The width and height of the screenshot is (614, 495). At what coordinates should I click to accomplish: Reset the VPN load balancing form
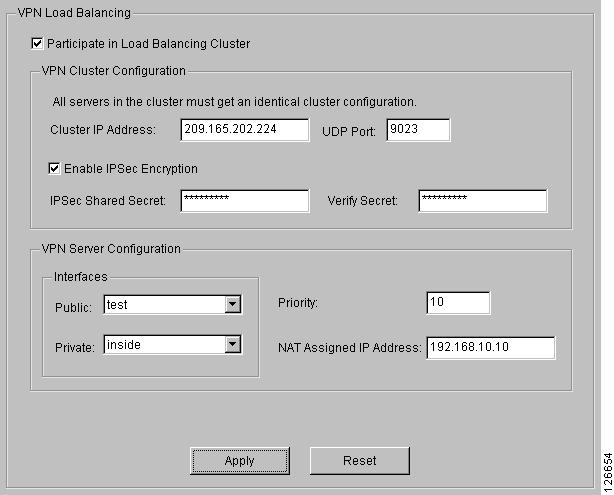click(x=359, y=461)
